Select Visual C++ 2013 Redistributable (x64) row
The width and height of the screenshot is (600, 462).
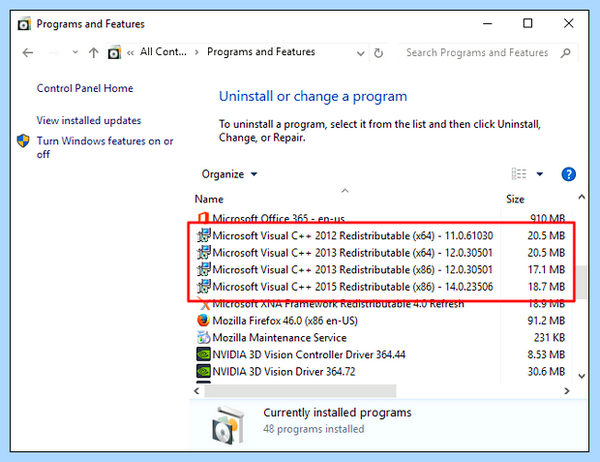click(x=380, y=253)
